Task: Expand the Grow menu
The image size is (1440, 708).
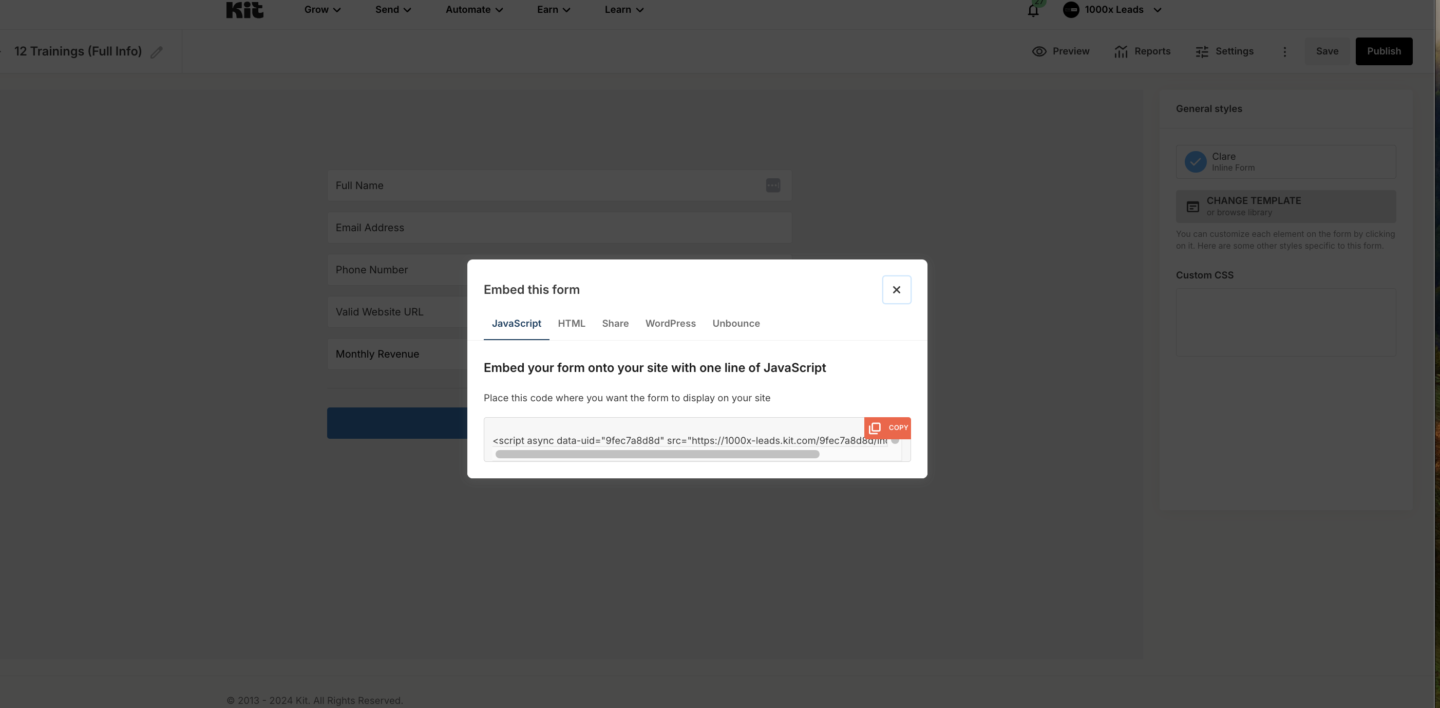Action: pyautogui.click(x=322, y=10)
